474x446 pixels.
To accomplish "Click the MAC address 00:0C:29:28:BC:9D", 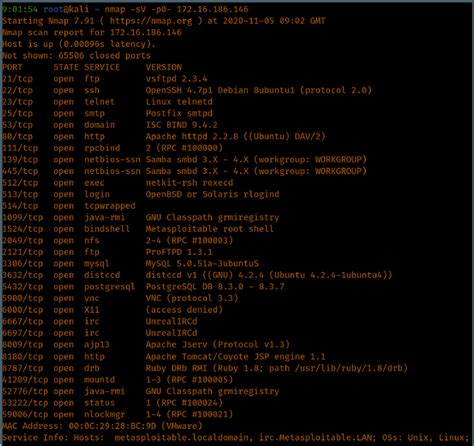I will [112, 426].
